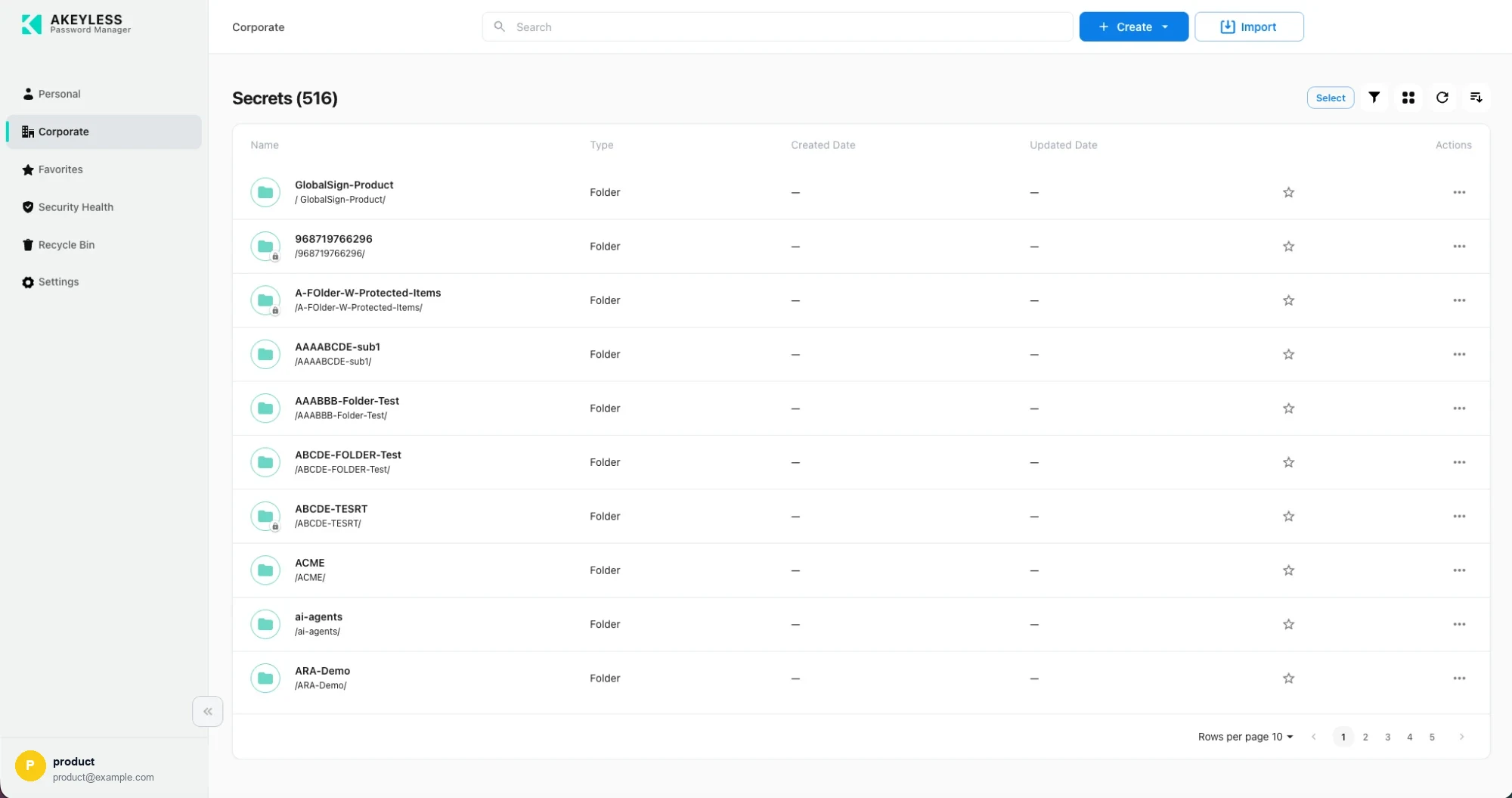1512x798 pixels.
Task: Open Security Health section
Action: (104, 207)
